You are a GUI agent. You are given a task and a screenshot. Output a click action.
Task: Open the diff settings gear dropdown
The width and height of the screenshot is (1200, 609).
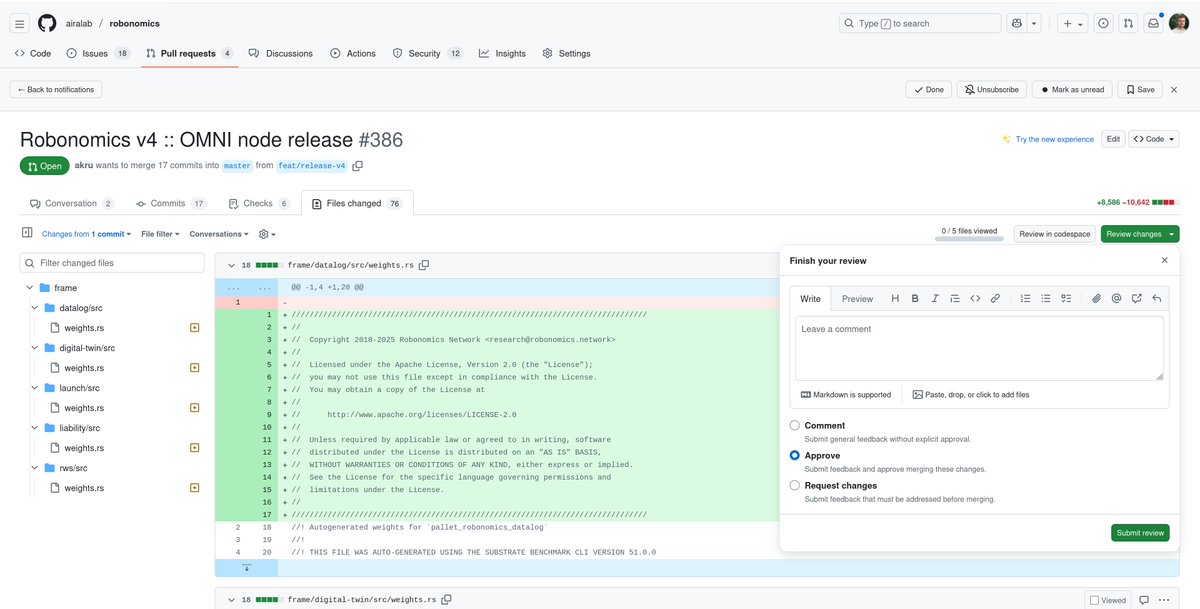267,234
